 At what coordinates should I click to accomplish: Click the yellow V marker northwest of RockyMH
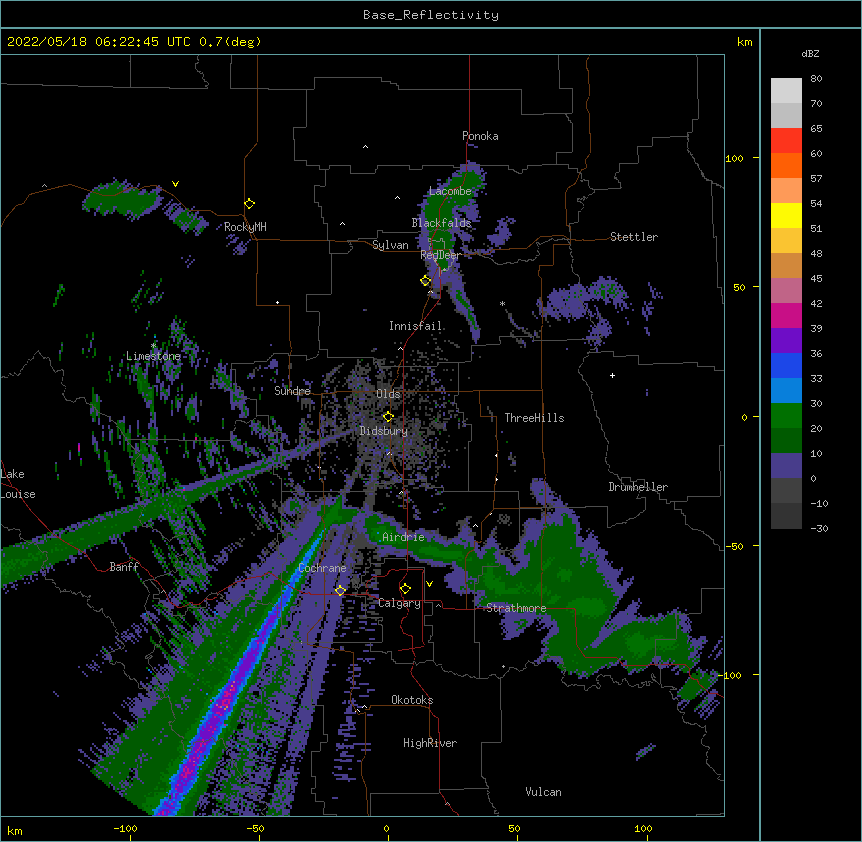pyautogui.click(x=175, y=184)
